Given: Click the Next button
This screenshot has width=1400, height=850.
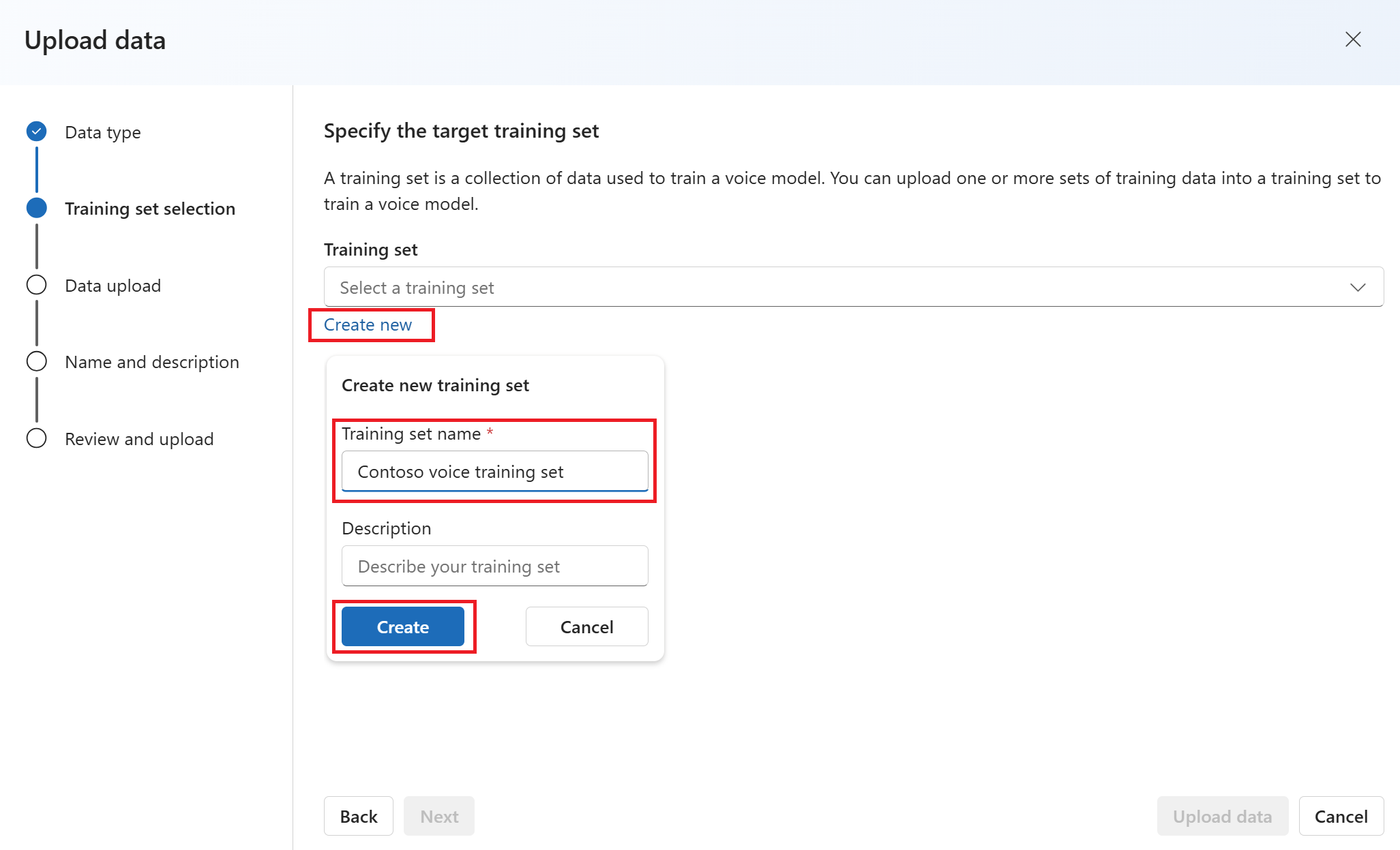Looking at the screenshot, I should point(438,816).
